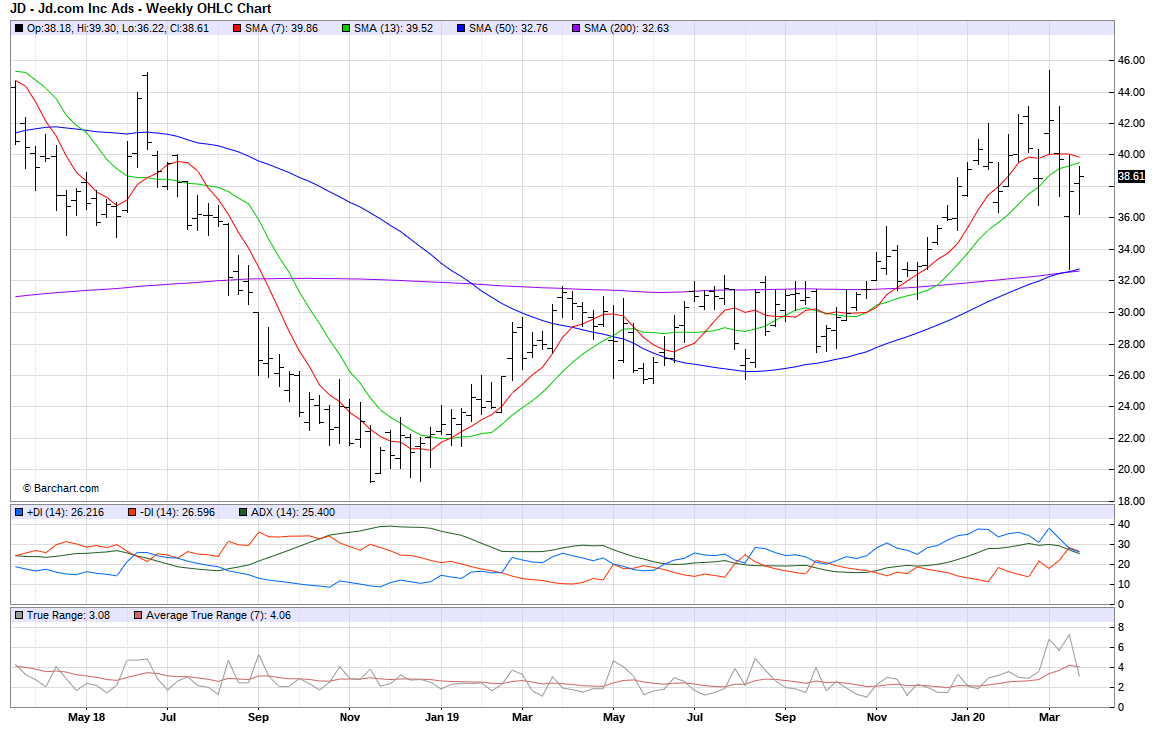Click the 40.00 price axis label
Viewport: 1156px width, 748px height.
pyautogui.click(x=1132, y=155)
